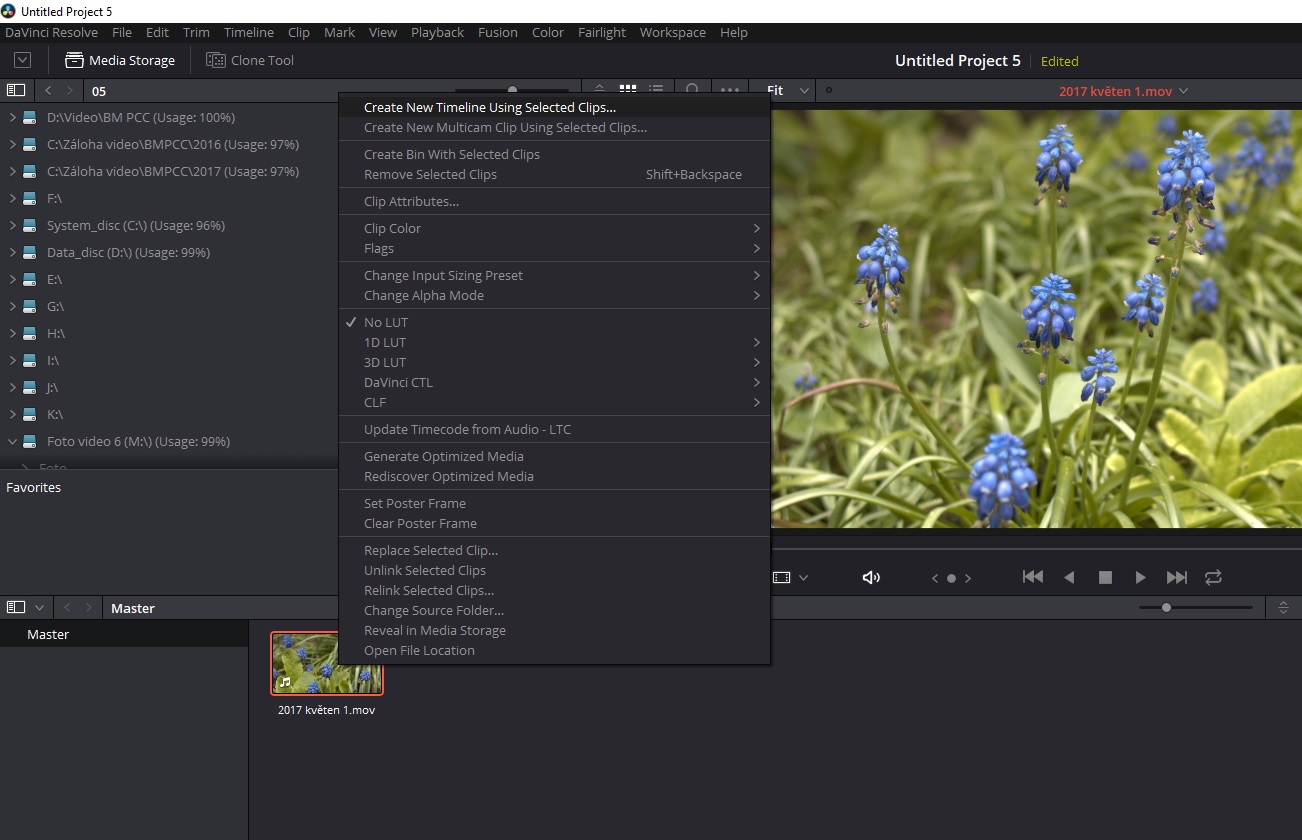Click the Play forward button in viewer
Viewport: 1302px width, 840px height.
coord(1140,577)
